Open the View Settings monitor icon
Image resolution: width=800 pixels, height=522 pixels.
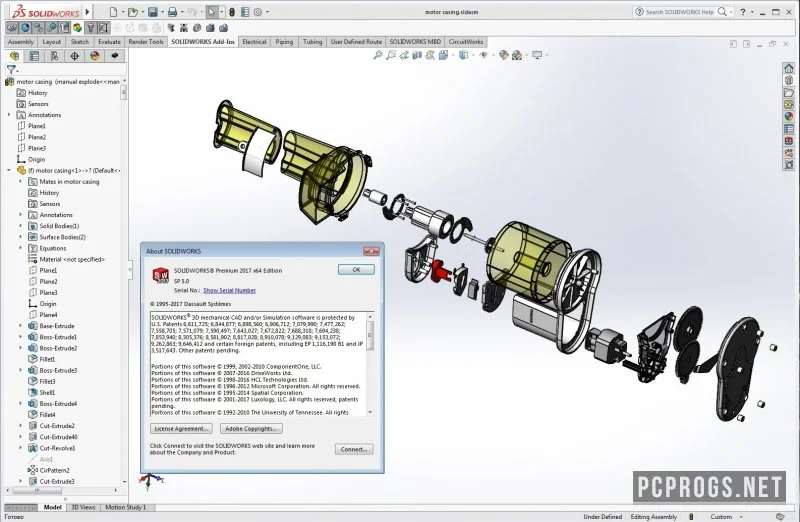pyautogui.click(x=537, y=55)
